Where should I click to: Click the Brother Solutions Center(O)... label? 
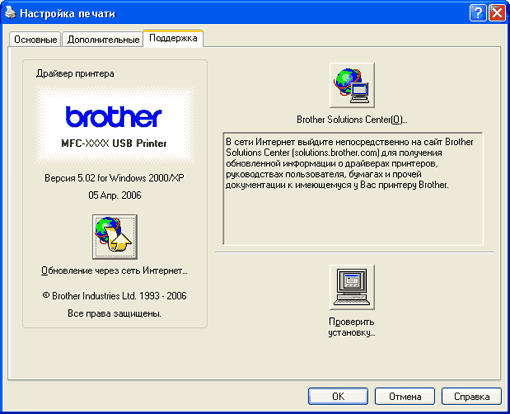[x=352, y=119]
